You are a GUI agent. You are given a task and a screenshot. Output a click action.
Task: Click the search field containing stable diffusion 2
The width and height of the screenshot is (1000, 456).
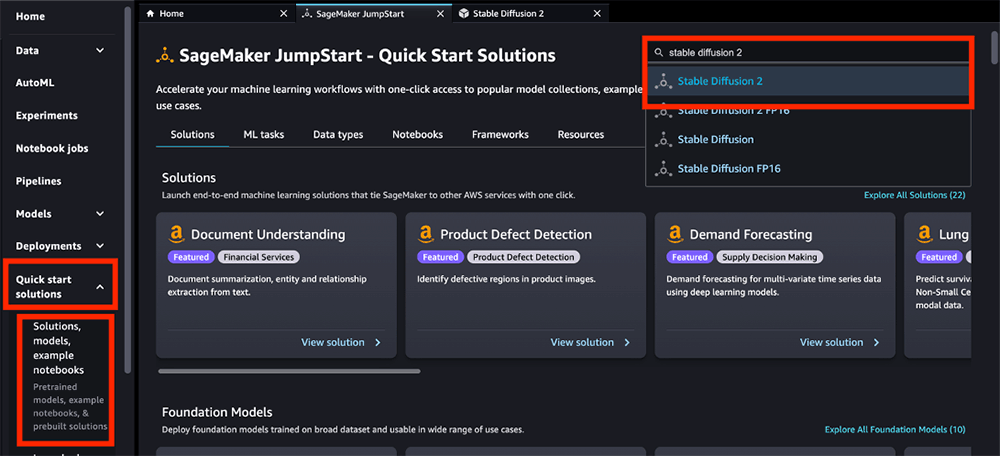click(809, 53)
